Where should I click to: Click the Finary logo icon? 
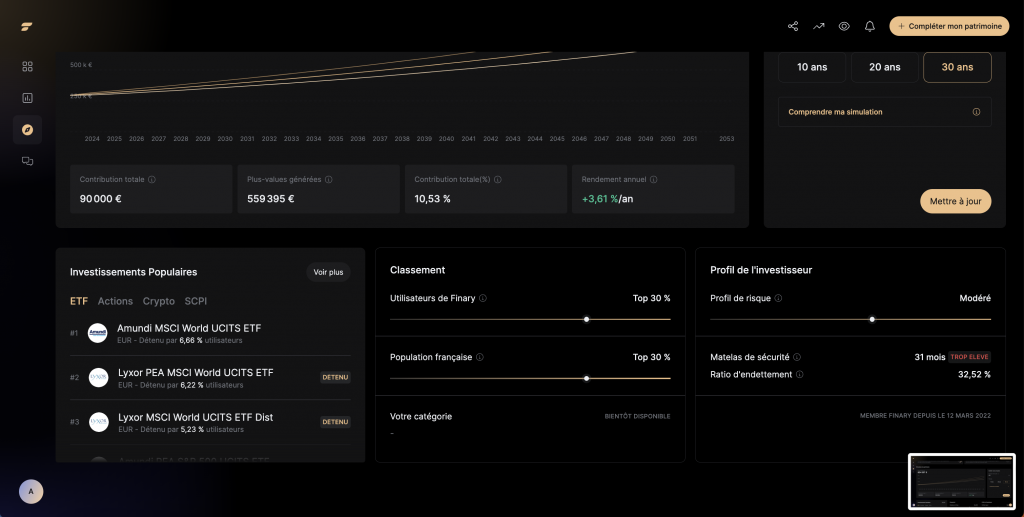pos(27,27)
